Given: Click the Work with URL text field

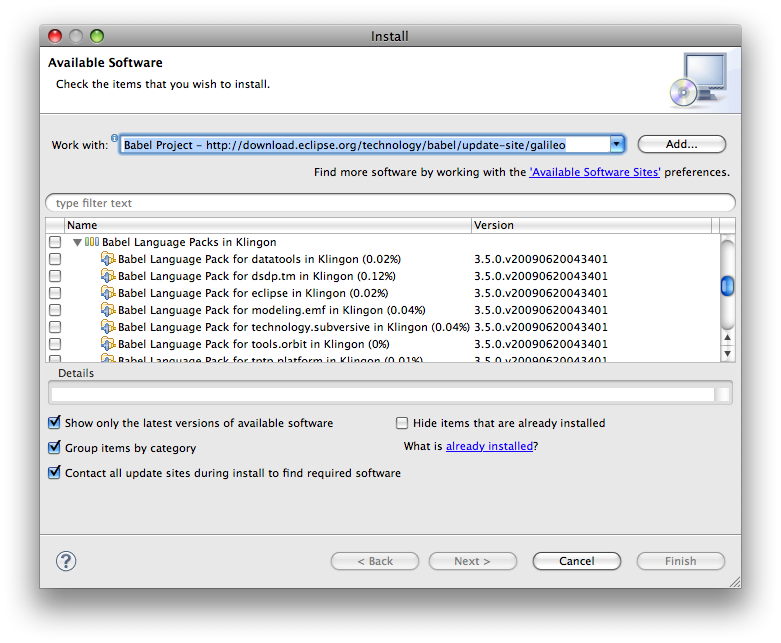Looking at the screenshot, I should pos(365,144).
